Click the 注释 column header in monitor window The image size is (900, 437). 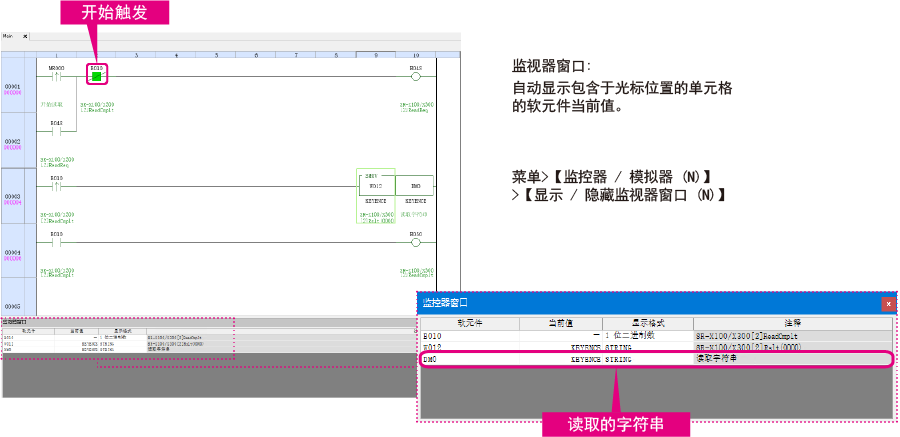coord(792,323)
